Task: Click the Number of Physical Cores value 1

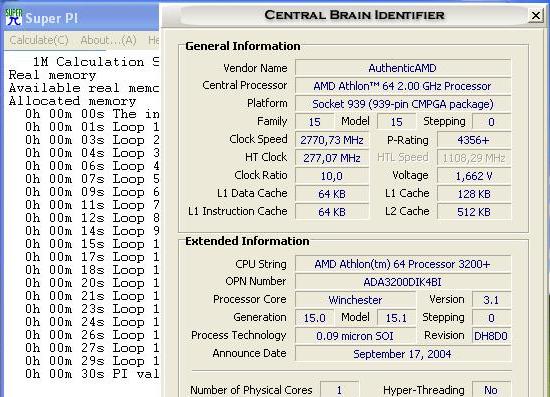Action: point(339,390)
